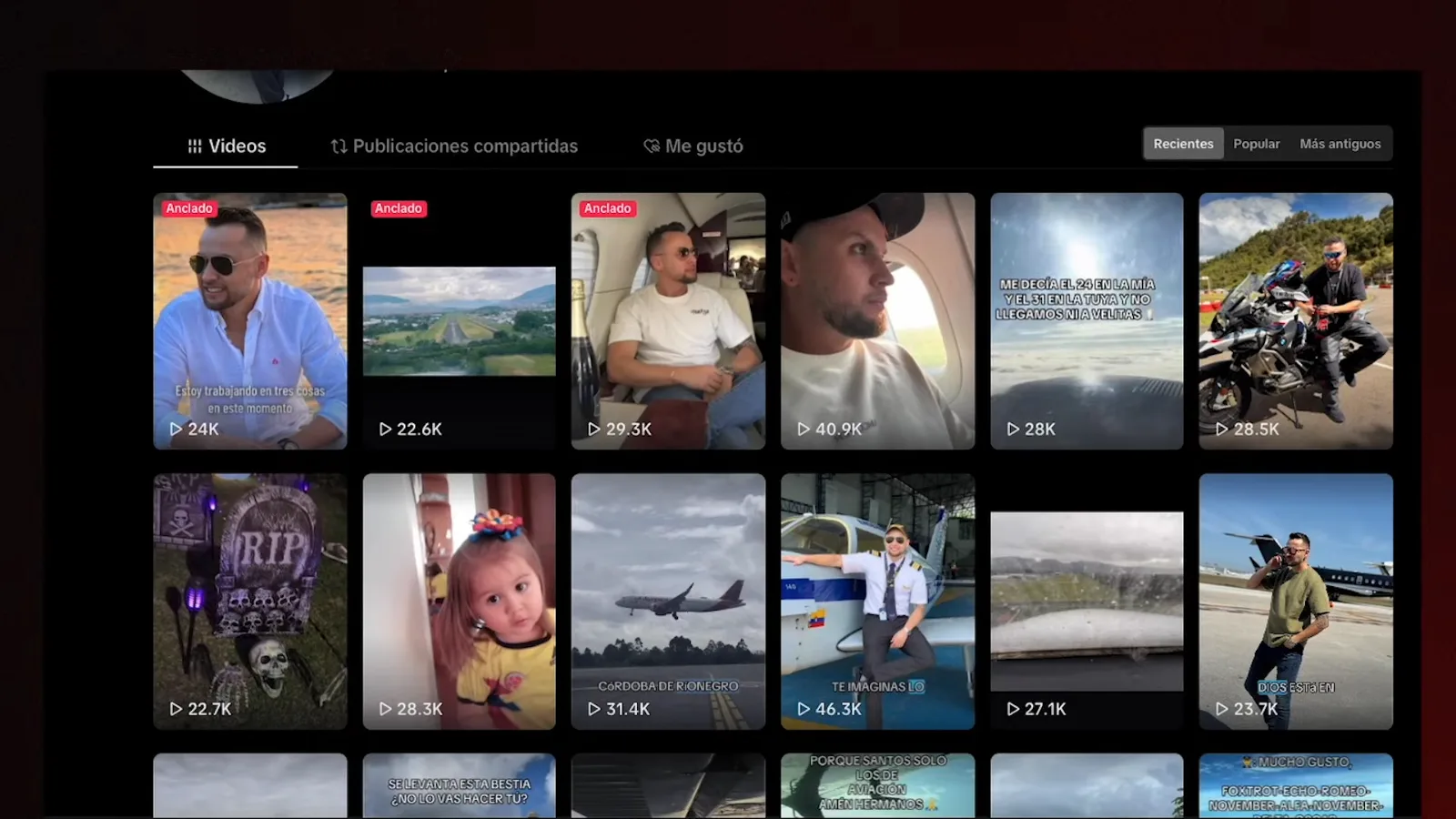Click play icon on the 27.1K video

[x=1013, y=709]
